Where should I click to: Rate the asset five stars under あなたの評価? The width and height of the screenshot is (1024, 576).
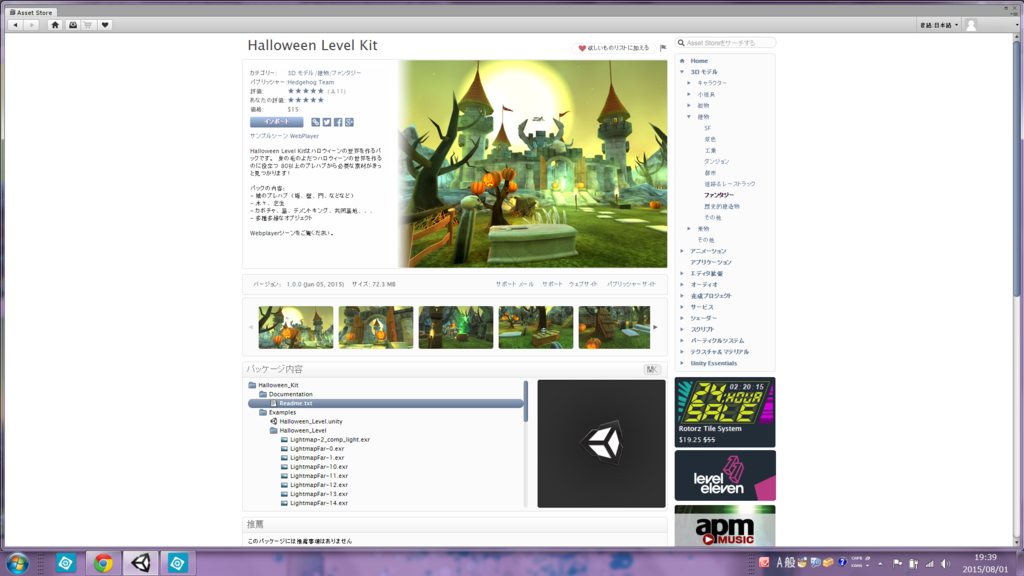point(322,100)
